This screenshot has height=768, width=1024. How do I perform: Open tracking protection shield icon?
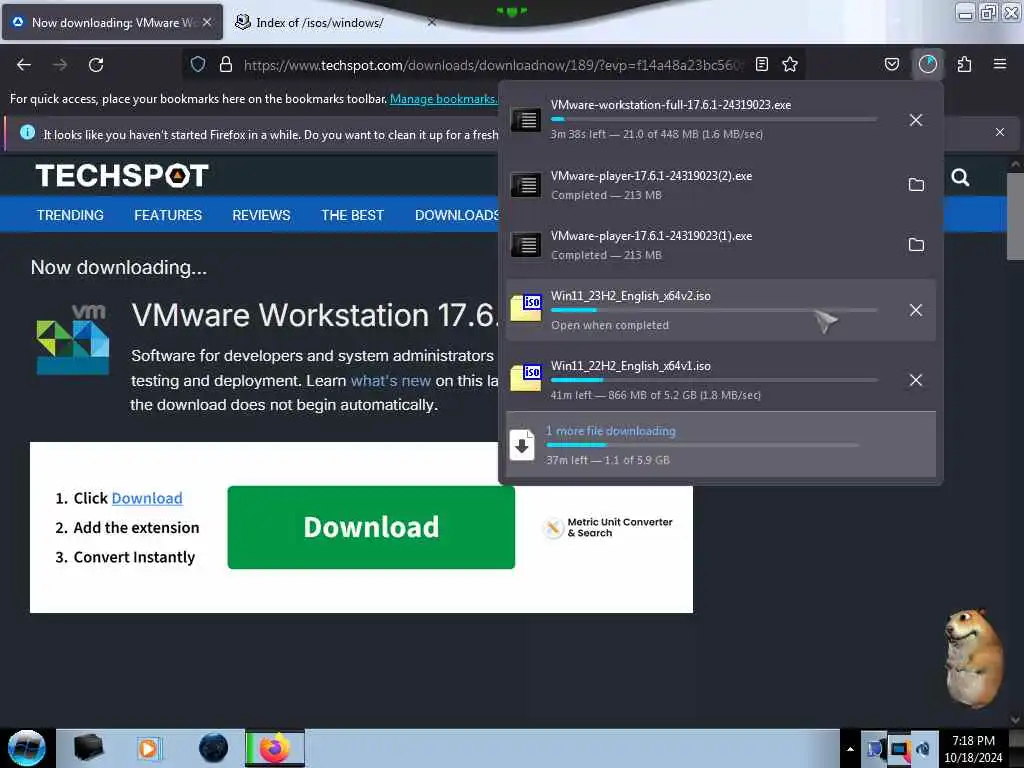click(x=198, y=64)
